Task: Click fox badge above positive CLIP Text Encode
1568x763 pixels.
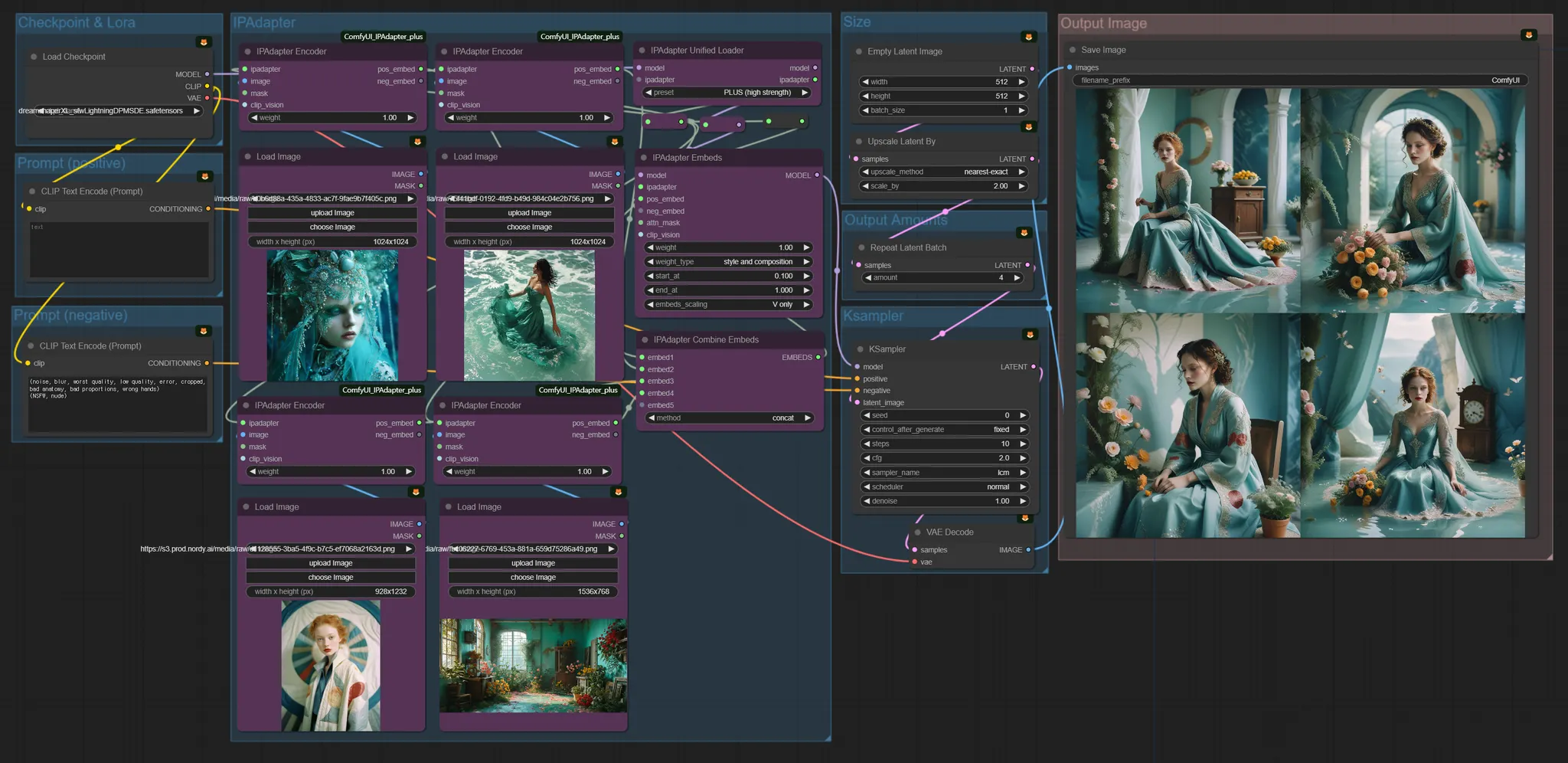Action: (204, 177)
